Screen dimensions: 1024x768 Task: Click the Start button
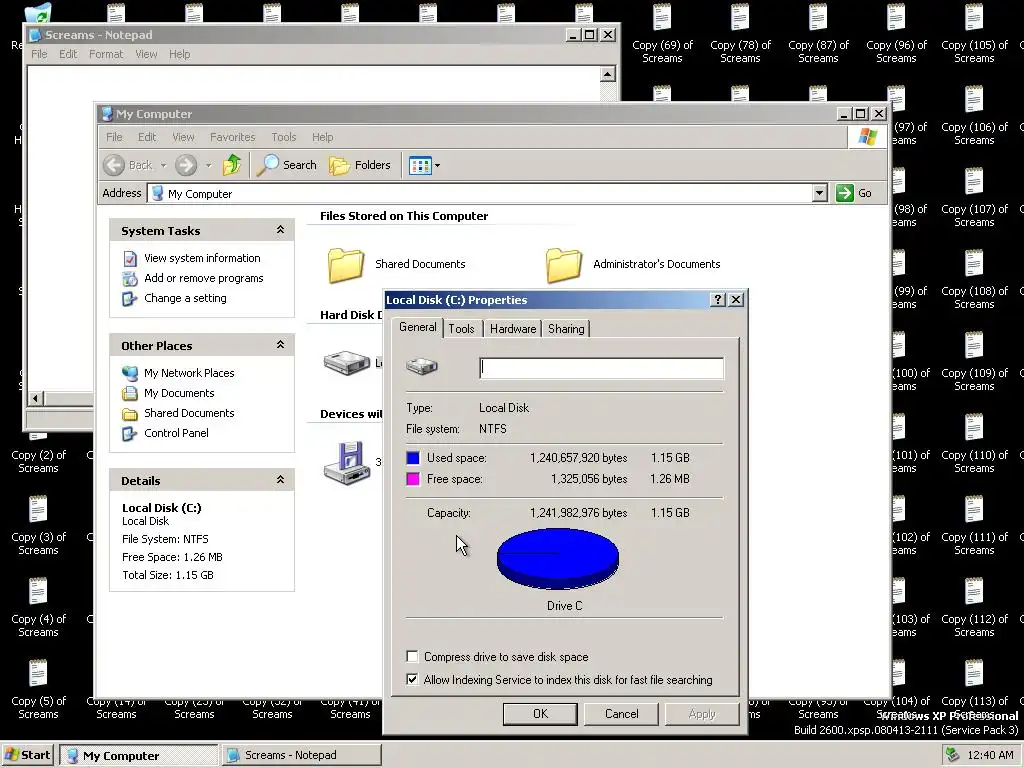click(27, 755)
